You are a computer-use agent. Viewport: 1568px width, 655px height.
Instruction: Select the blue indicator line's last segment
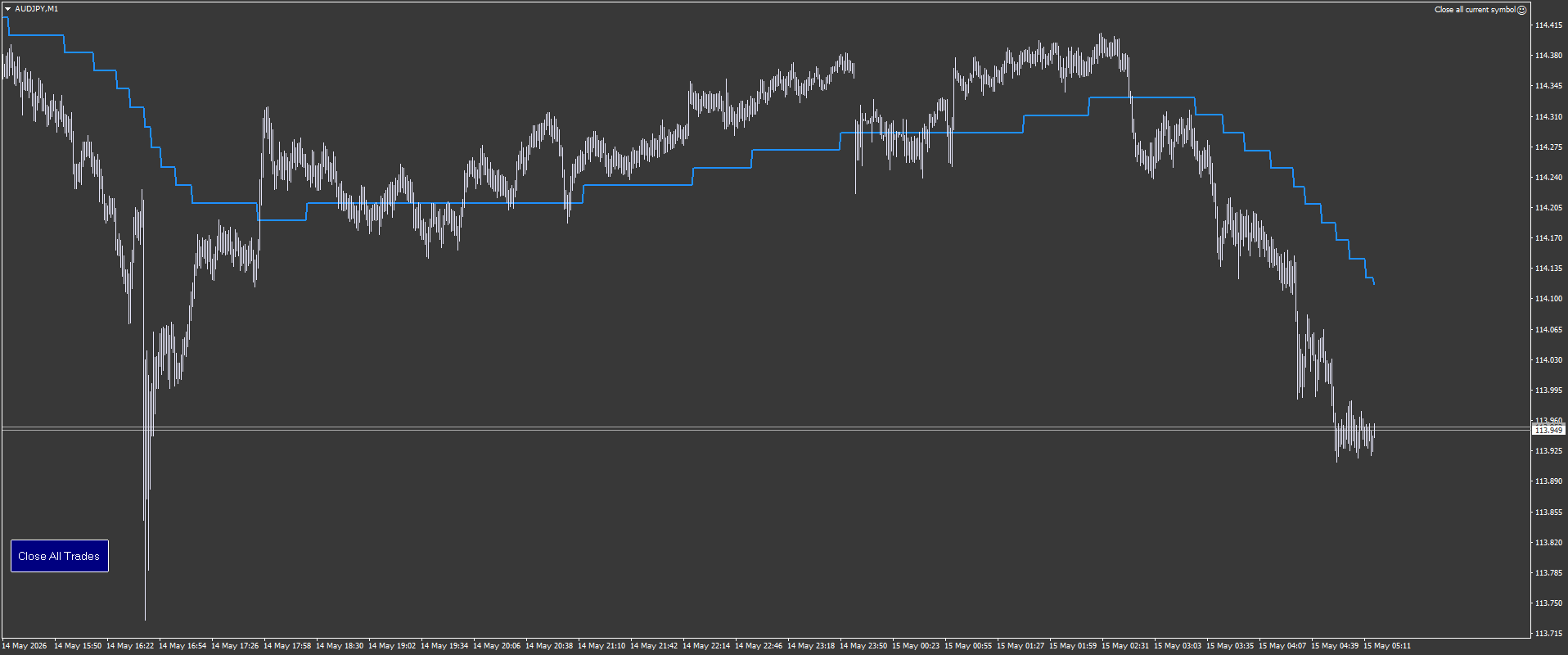click(x=1371, y=280)
